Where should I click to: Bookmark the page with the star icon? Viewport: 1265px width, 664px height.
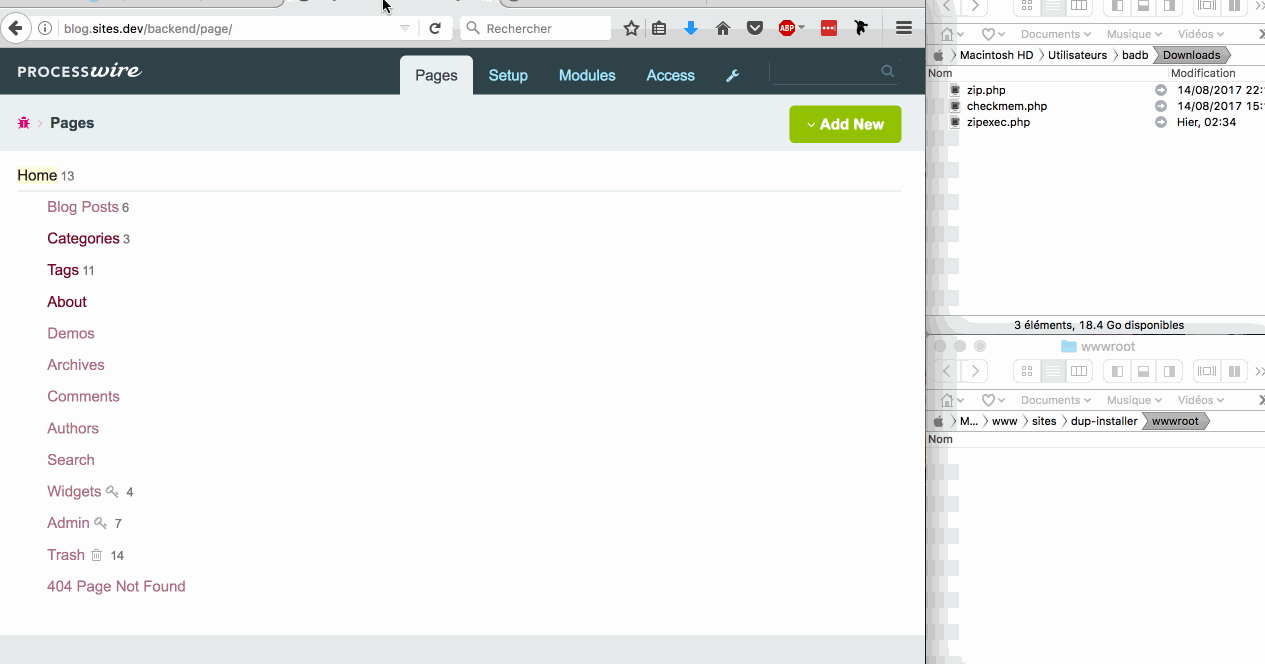[x=630, y=27]
